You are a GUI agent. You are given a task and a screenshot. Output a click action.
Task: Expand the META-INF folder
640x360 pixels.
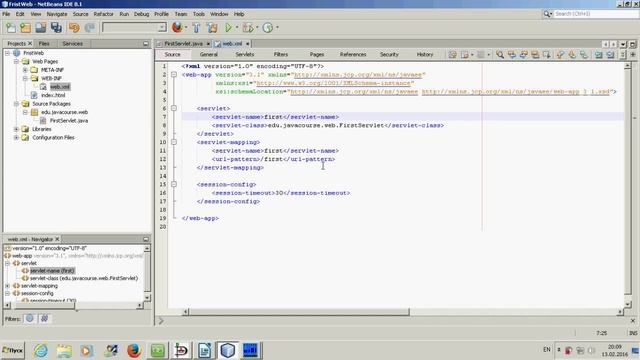pyautogui.click(x=25, y=70)
